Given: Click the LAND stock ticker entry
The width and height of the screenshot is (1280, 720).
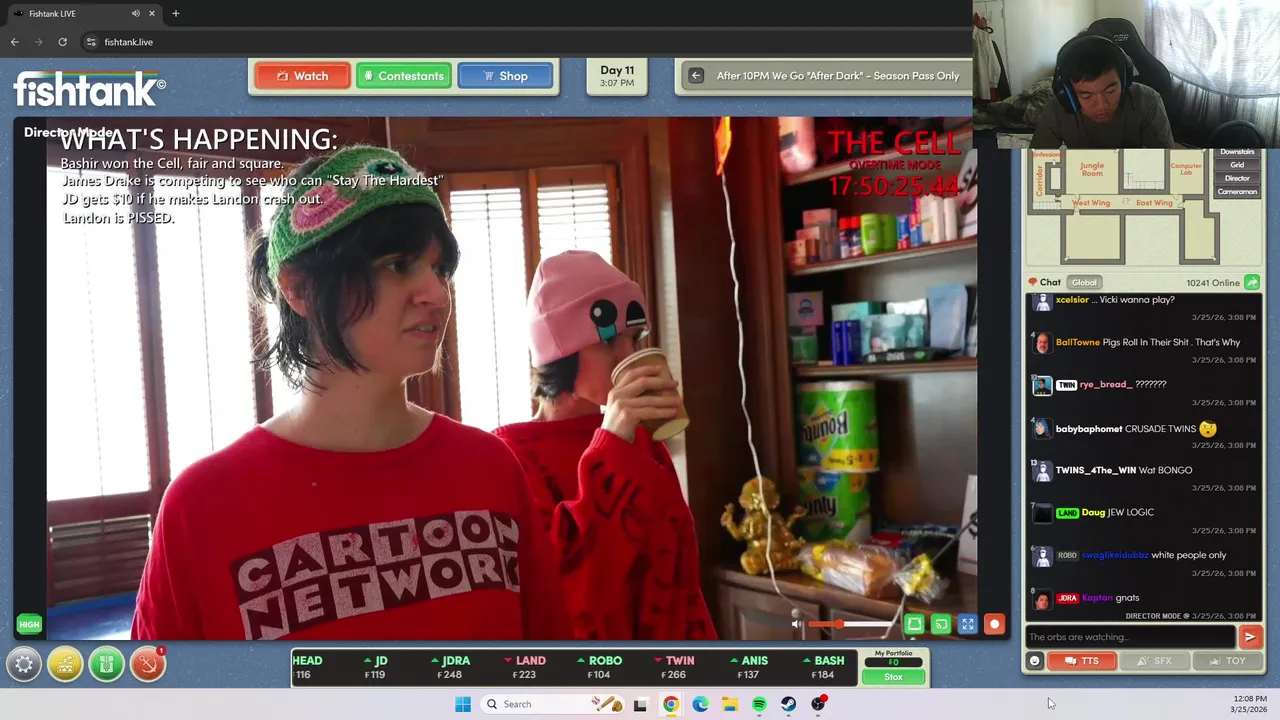Looking at the screenshot, I should (x=525, y=667).
